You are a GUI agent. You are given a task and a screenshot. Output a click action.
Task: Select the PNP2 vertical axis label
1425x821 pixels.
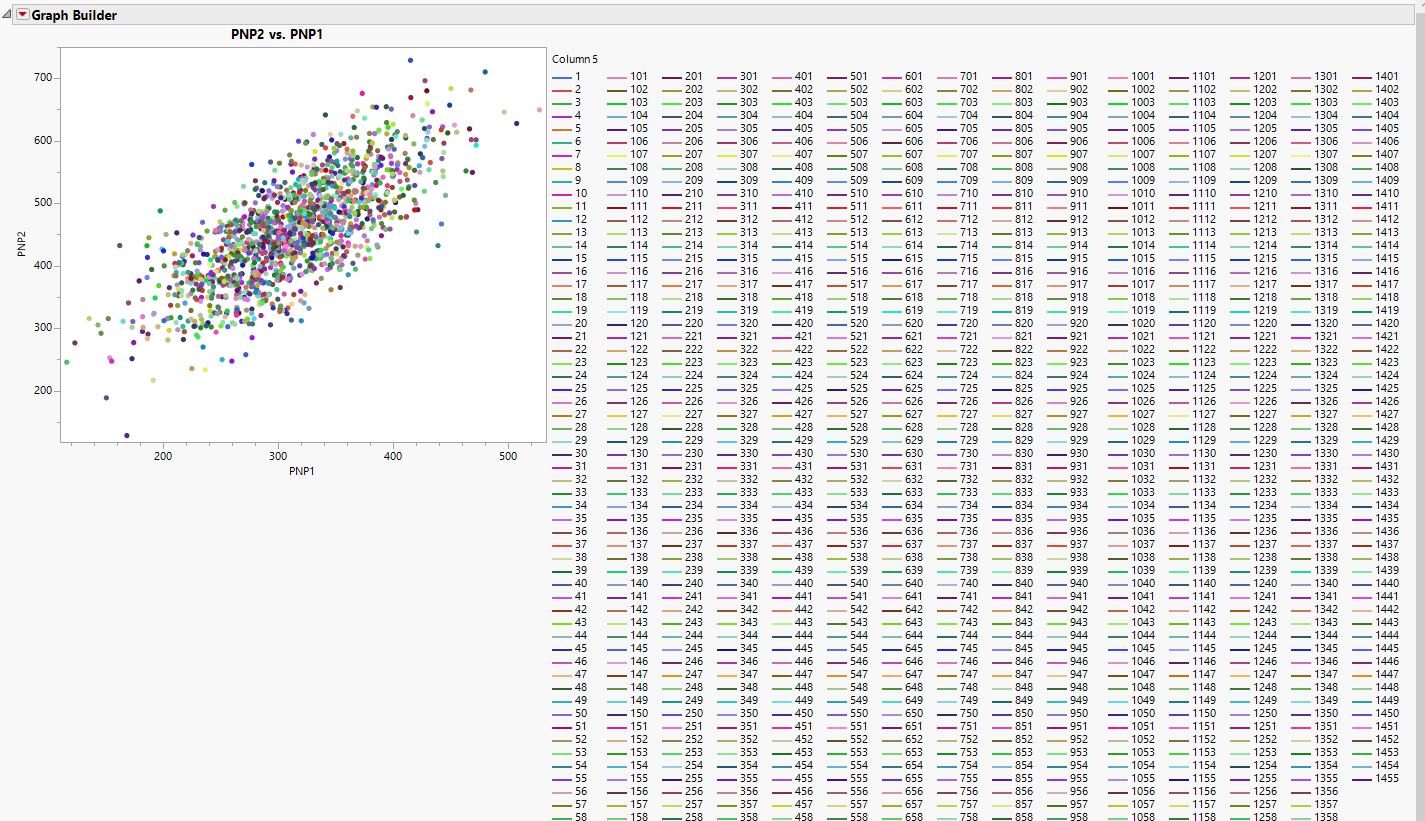21,243
